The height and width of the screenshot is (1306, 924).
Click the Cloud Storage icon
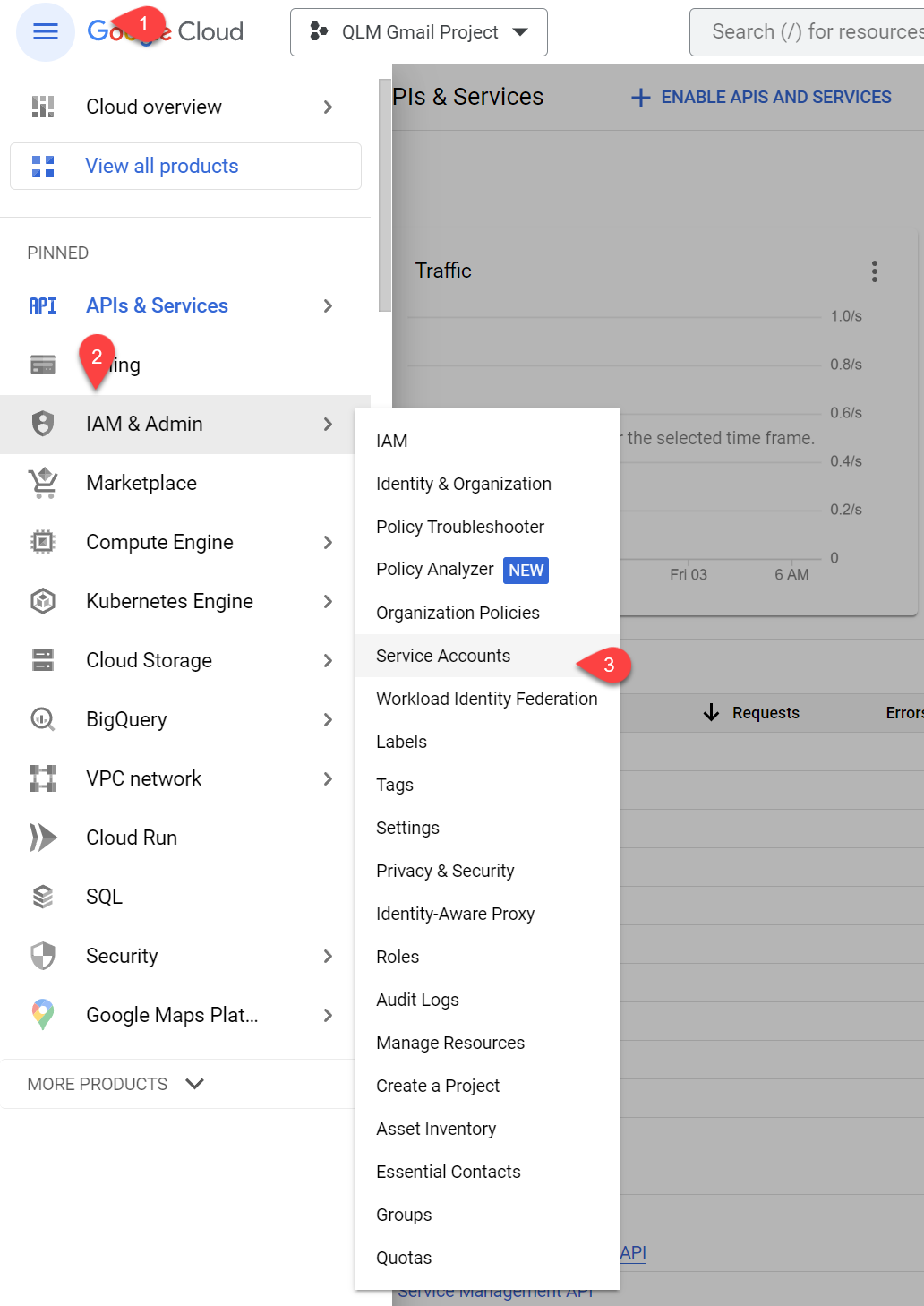(43, 660)
